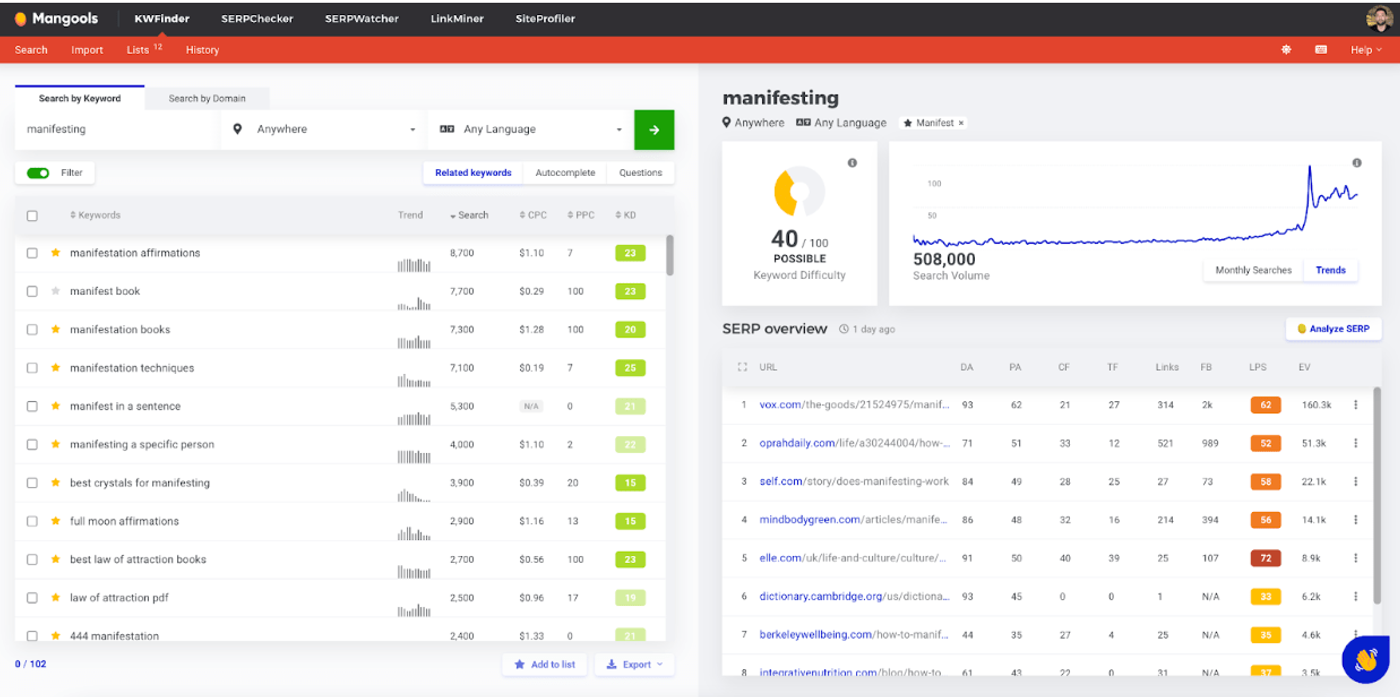Open three-dot menu for vox.com result
The width and height of the screenshot is (1400, 697).
click(x=1356, y=405)
